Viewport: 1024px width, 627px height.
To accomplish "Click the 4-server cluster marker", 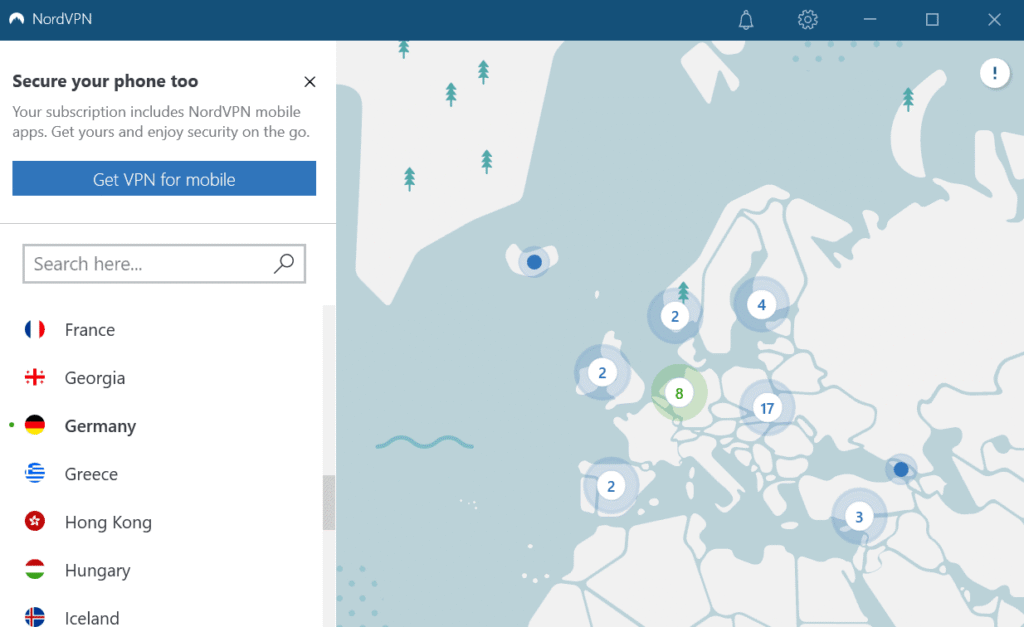I will tap(761, 304).
